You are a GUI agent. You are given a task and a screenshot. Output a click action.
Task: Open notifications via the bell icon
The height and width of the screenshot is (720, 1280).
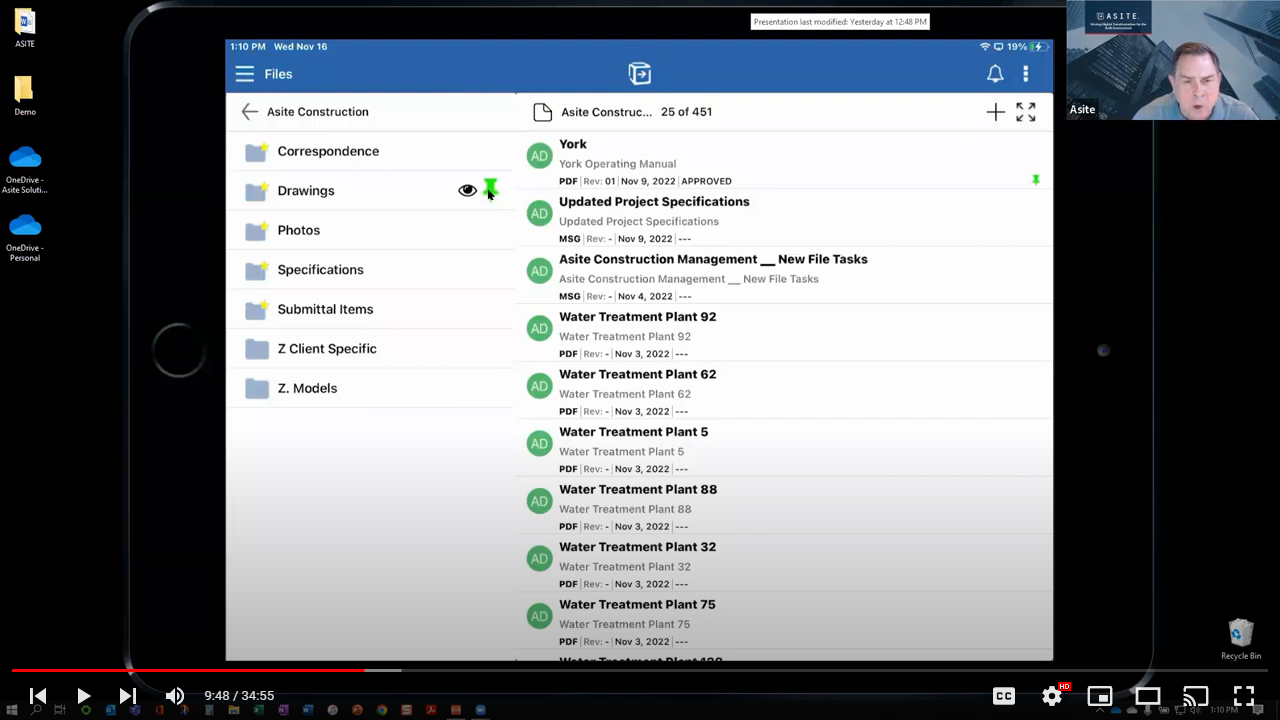[x=995, y=73]
